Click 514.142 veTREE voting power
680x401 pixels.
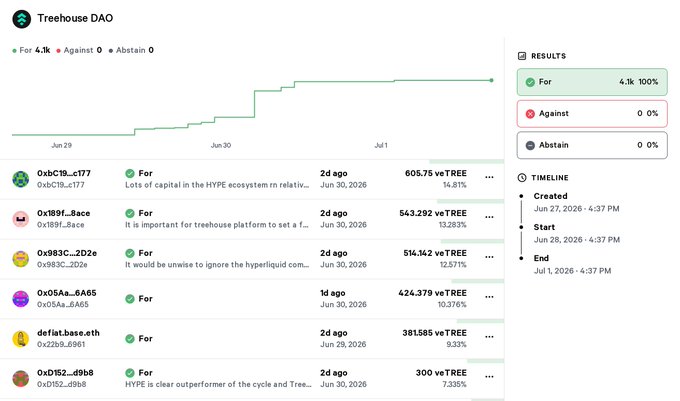point(435,253)
